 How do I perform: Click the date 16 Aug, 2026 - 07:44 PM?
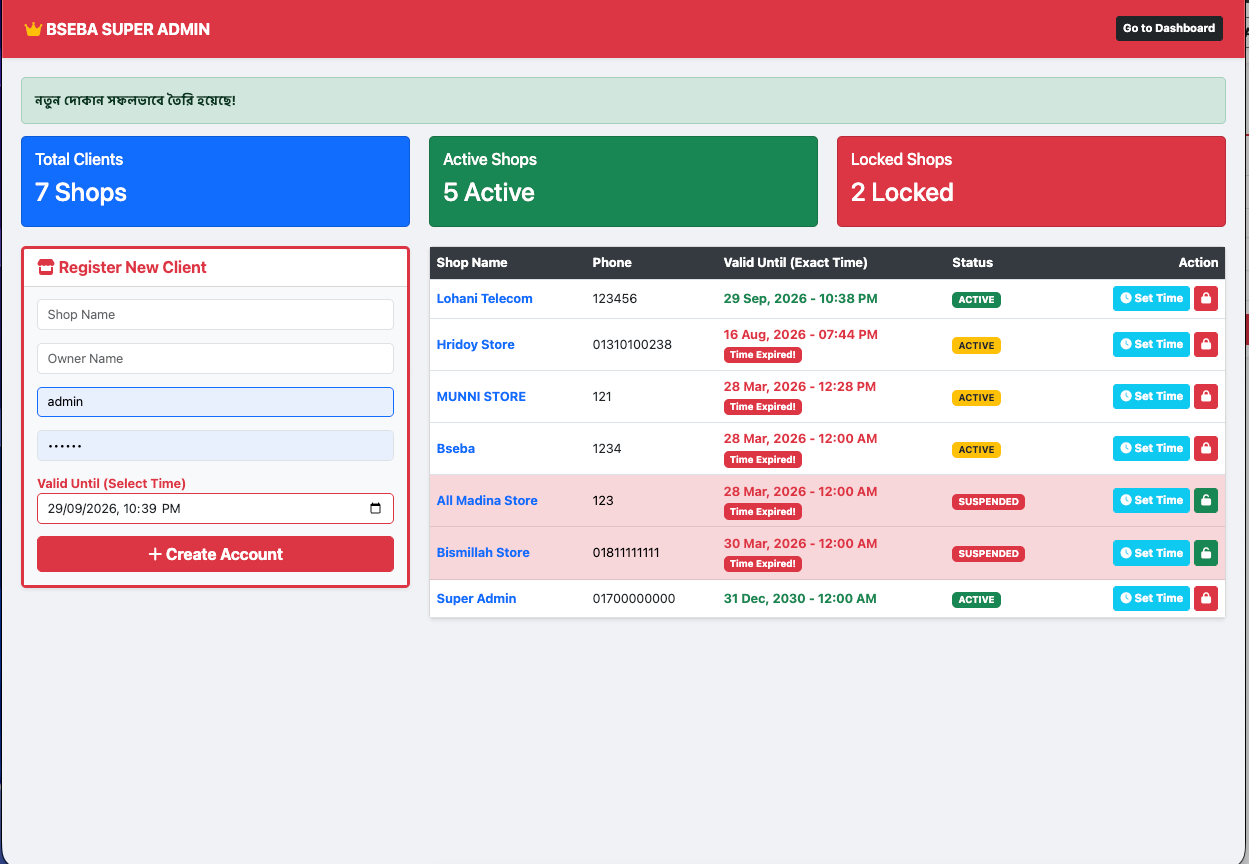click(x=801, y=334)
